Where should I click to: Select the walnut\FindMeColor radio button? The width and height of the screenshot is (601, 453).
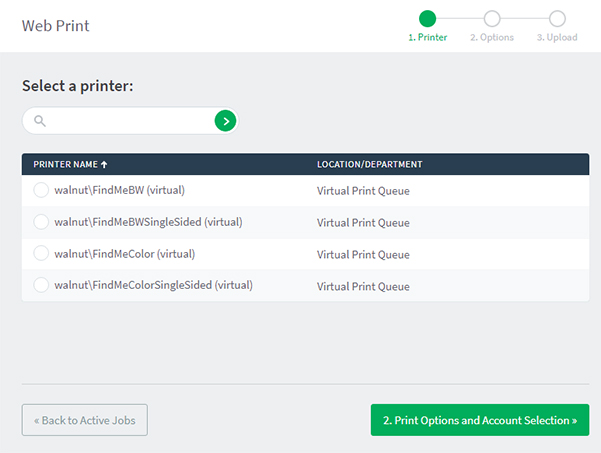click(41, 254)
